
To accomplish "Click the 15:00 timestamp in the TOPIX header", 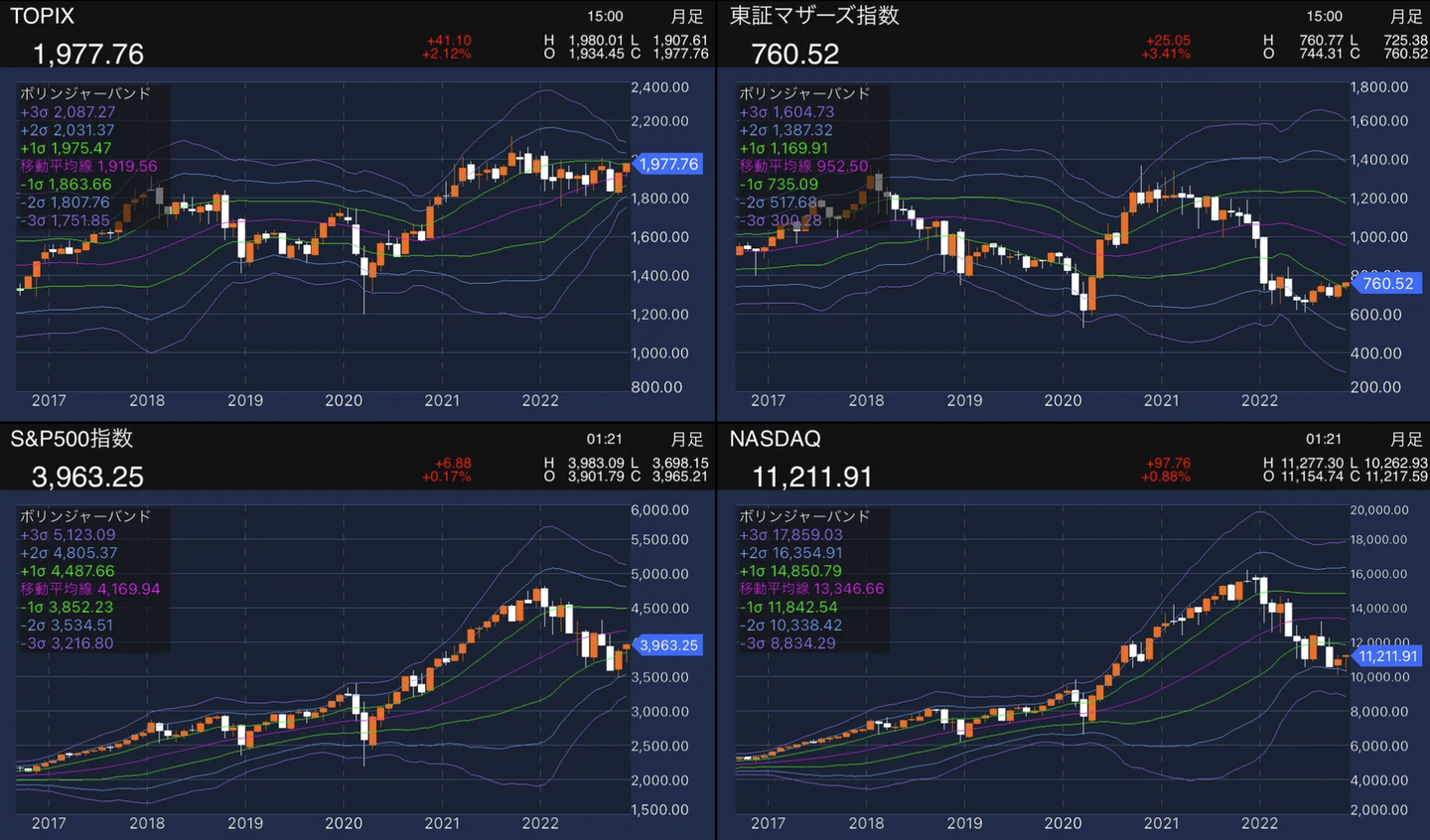I will point(605,17).
